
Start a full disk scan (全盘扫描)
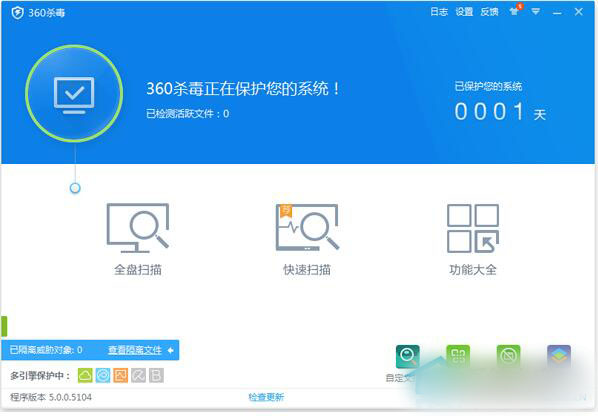click(138, 239)
